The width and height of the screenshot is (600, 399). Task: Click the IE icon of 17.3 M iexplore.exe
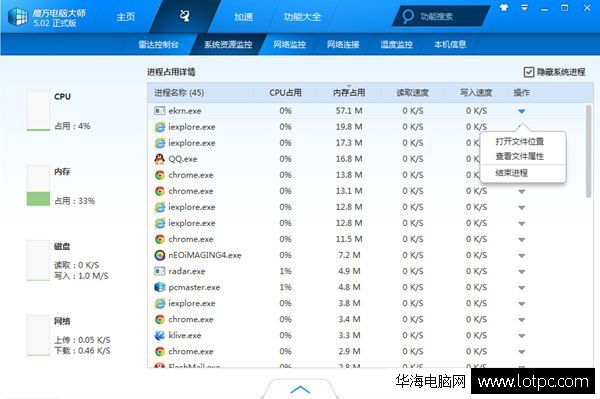click(x=160, y=143)
